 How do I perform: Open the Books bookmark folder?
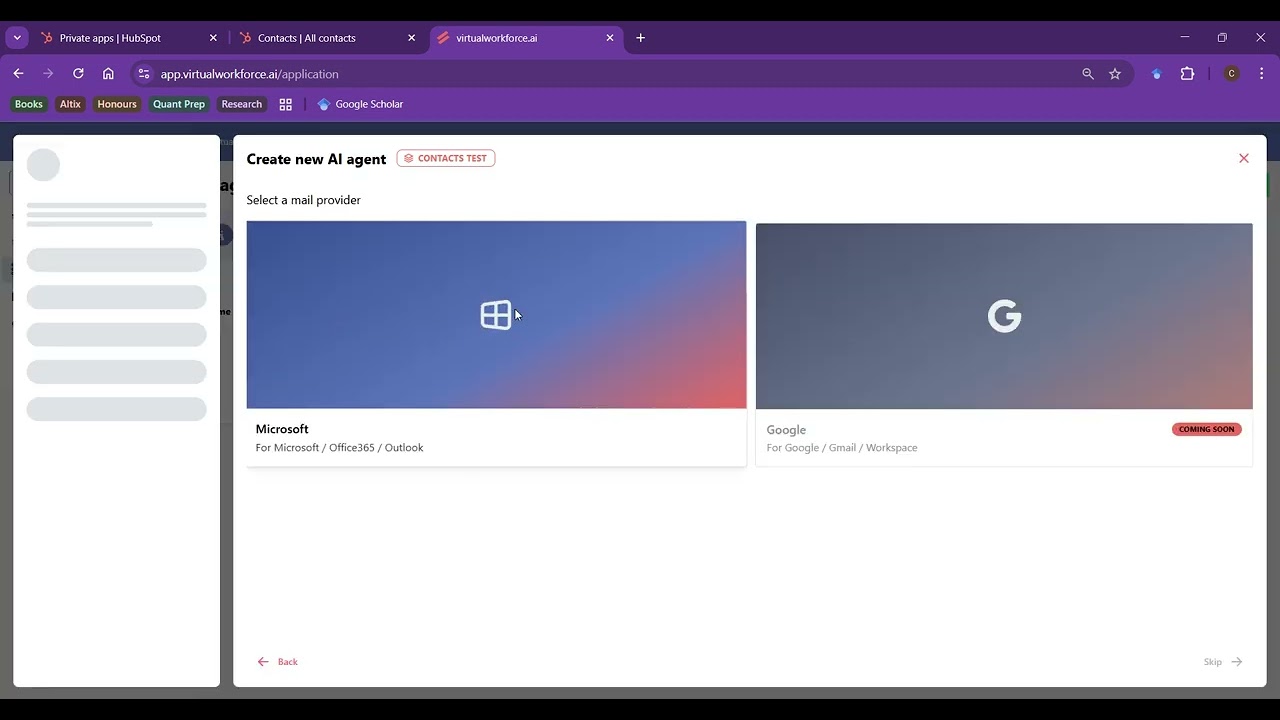click(x=29, y=104)
